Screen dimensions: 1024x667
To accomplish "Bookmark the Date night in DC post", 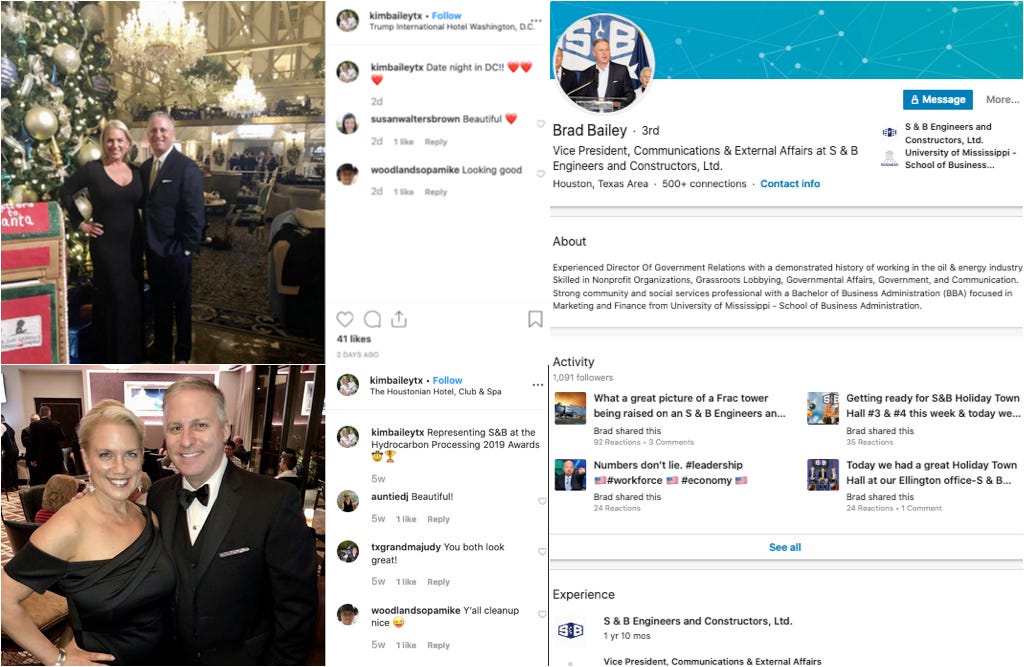I will tap(535, 319).
